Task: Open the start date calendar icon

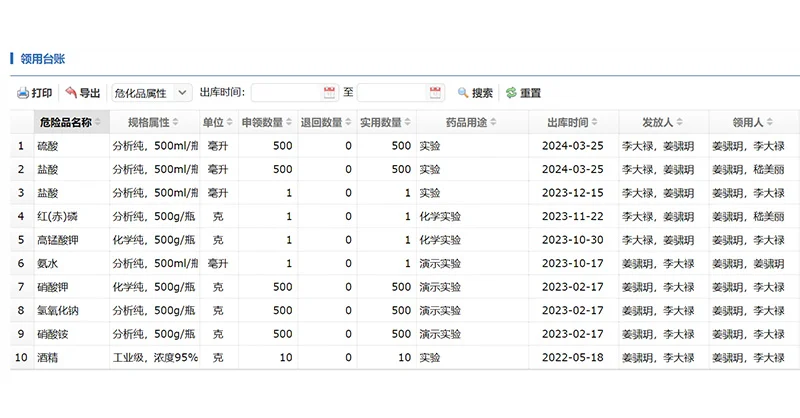Action: click(x=329, y=93)
